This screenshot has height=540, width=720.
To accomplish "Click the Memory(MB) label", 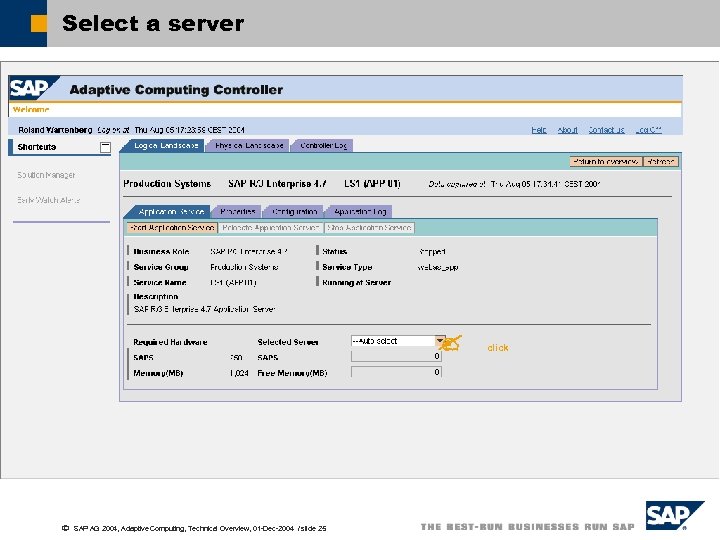I will [x=158, y=373].
